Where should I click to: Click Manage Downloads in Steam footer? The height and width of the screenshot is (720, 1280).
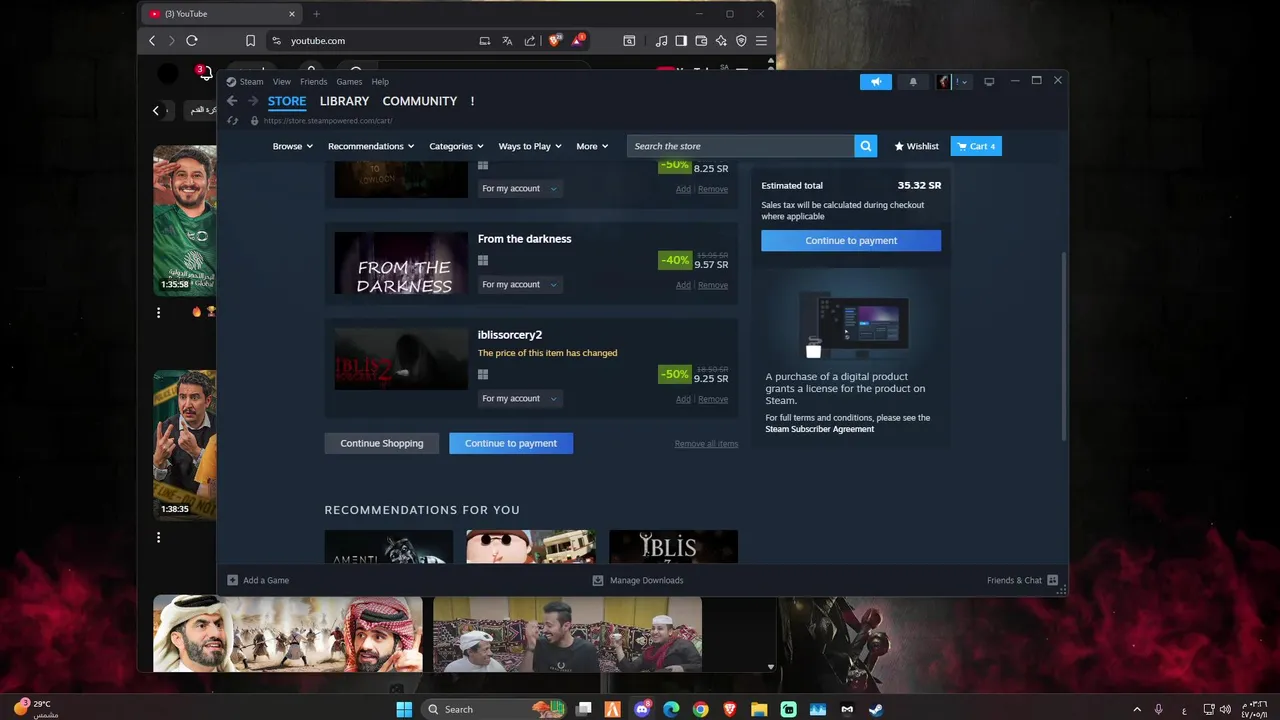tap(638, 580)
